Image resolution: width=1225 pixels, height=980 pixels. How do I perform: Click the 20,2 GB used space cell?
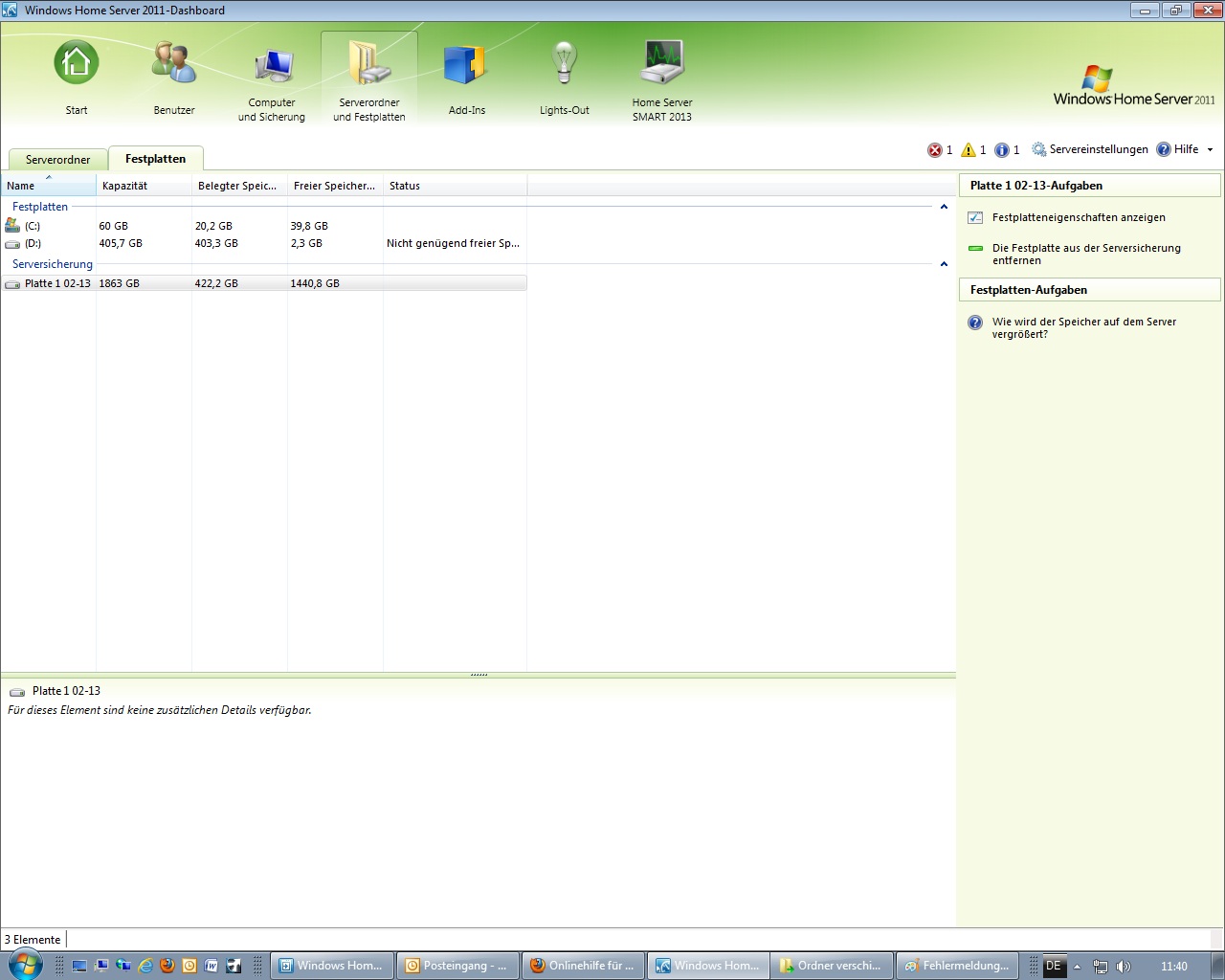click(x=213, y=226)
